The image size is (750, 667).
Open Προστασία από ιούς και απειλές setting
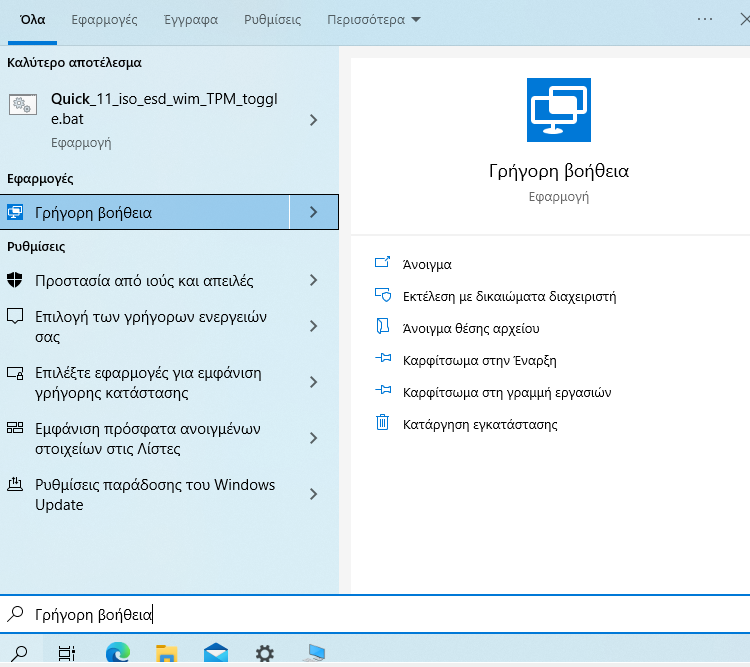(145, 280)
